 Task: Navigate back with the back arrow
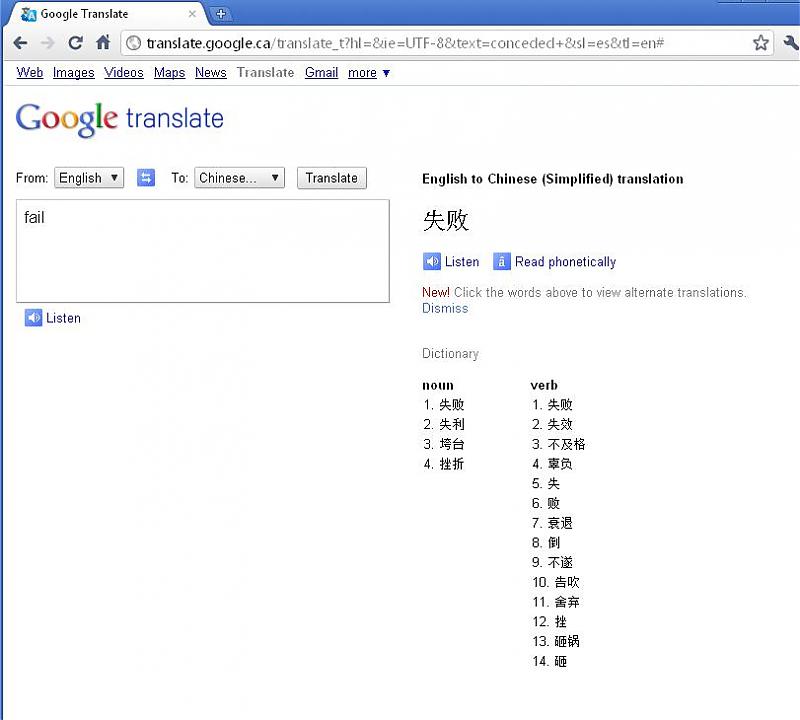point(20,43)
